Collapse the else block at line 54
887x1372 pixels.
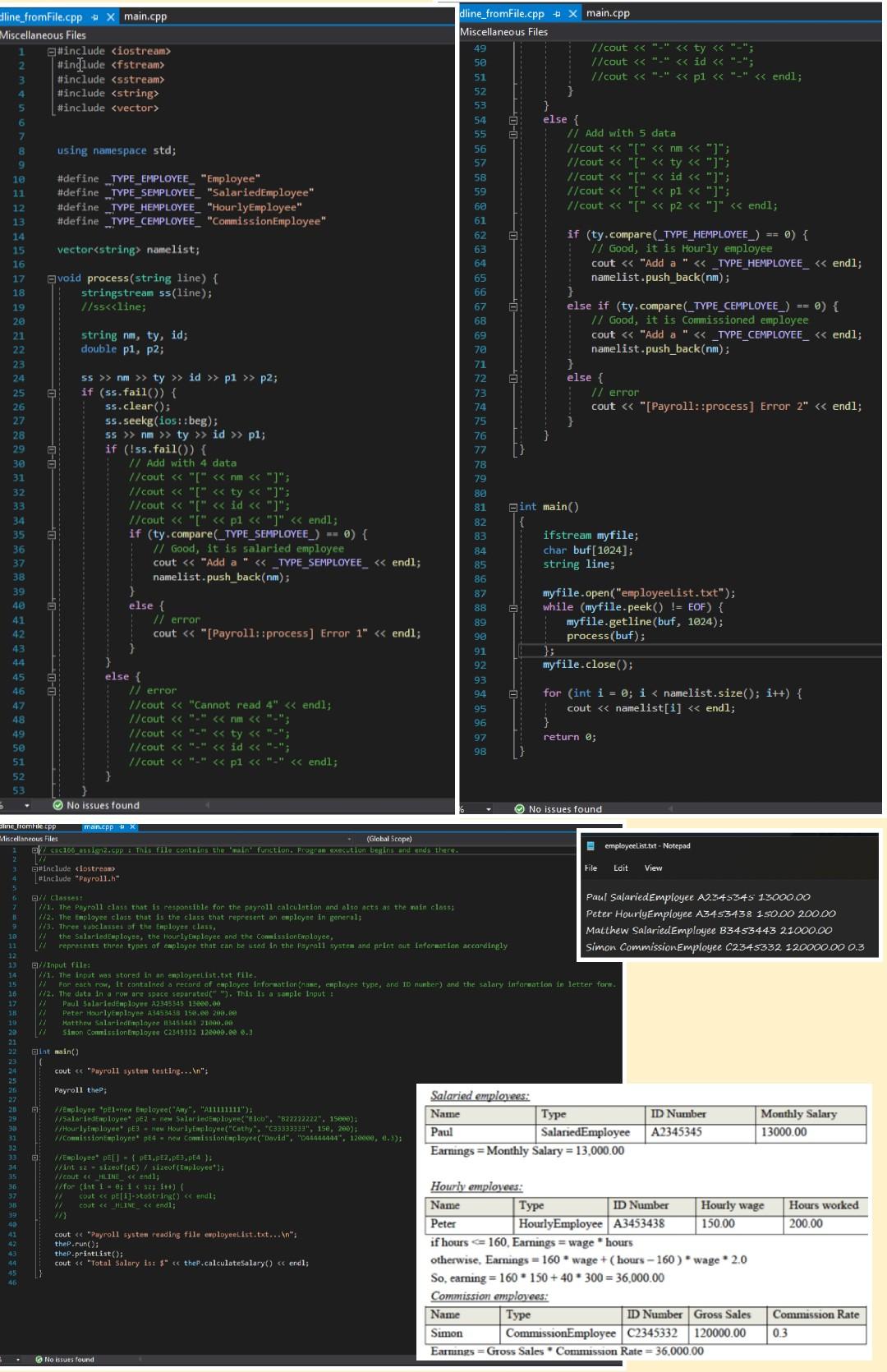pos(513,120)
